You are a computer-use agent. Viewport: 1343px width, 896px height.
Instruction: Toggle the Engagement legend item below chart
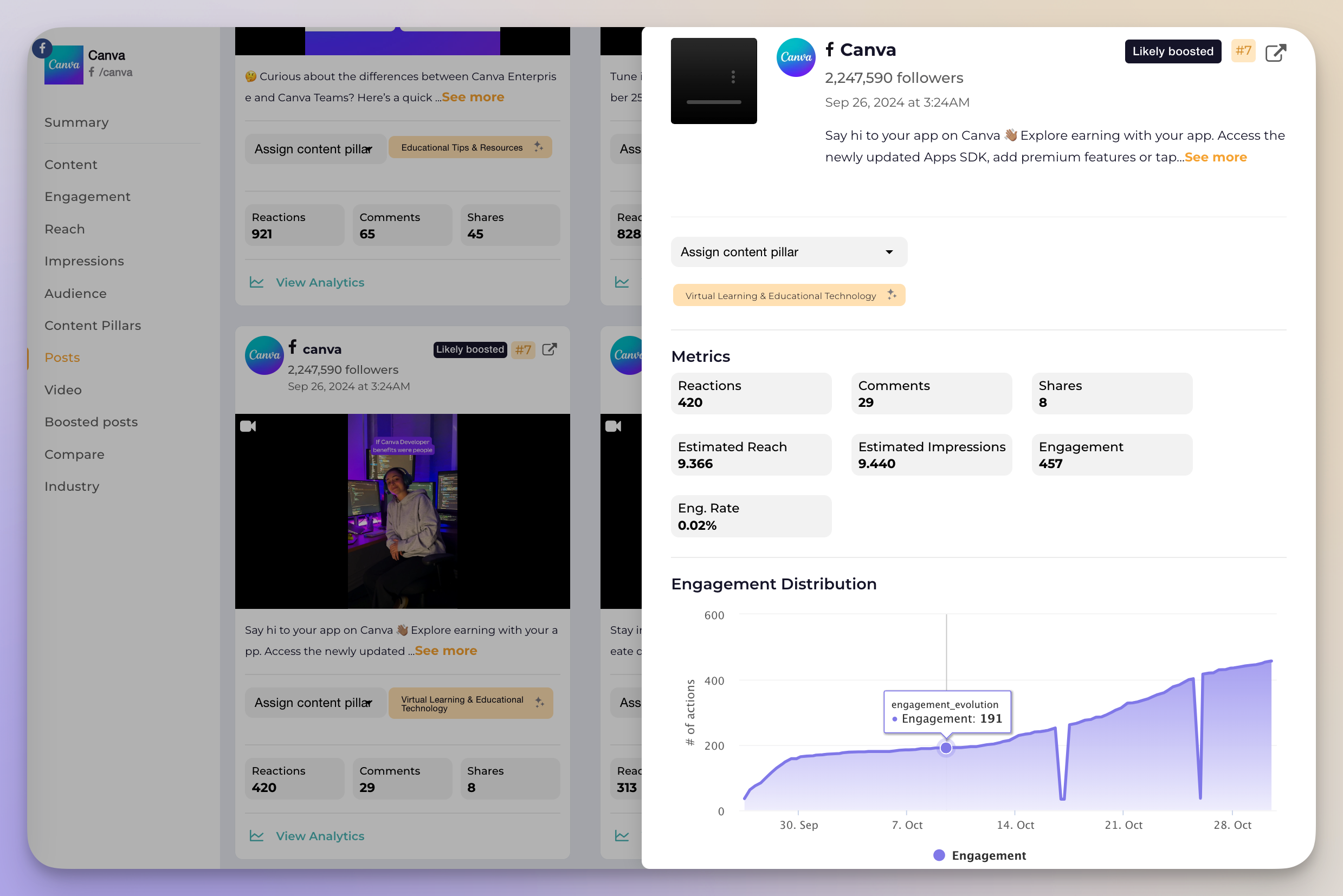(979, 855)
